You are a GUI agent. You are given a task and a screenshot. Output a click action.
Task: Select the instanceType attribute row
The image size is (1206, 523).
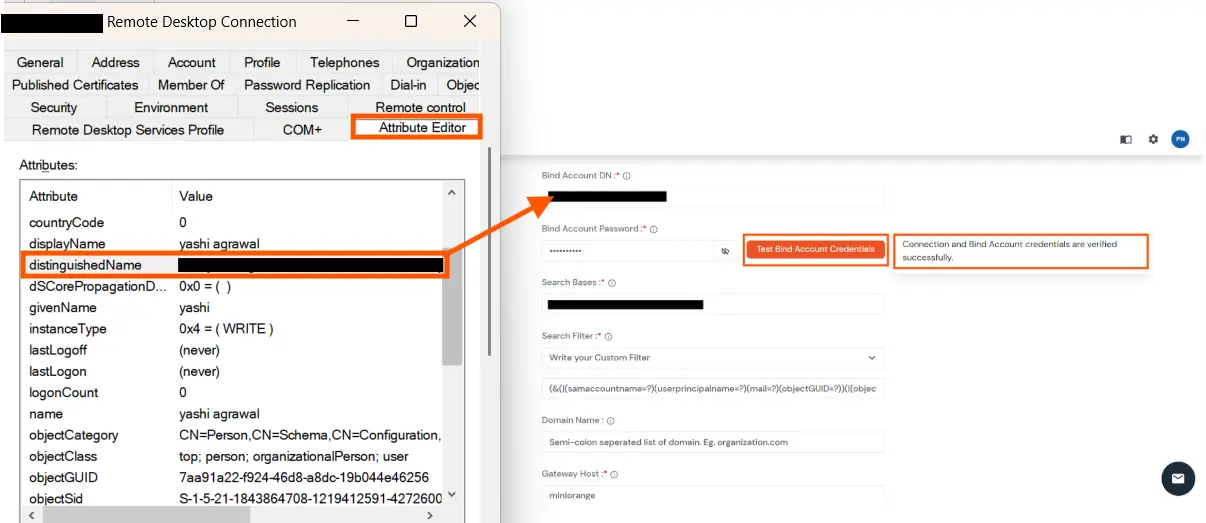[x=232, y=329]
